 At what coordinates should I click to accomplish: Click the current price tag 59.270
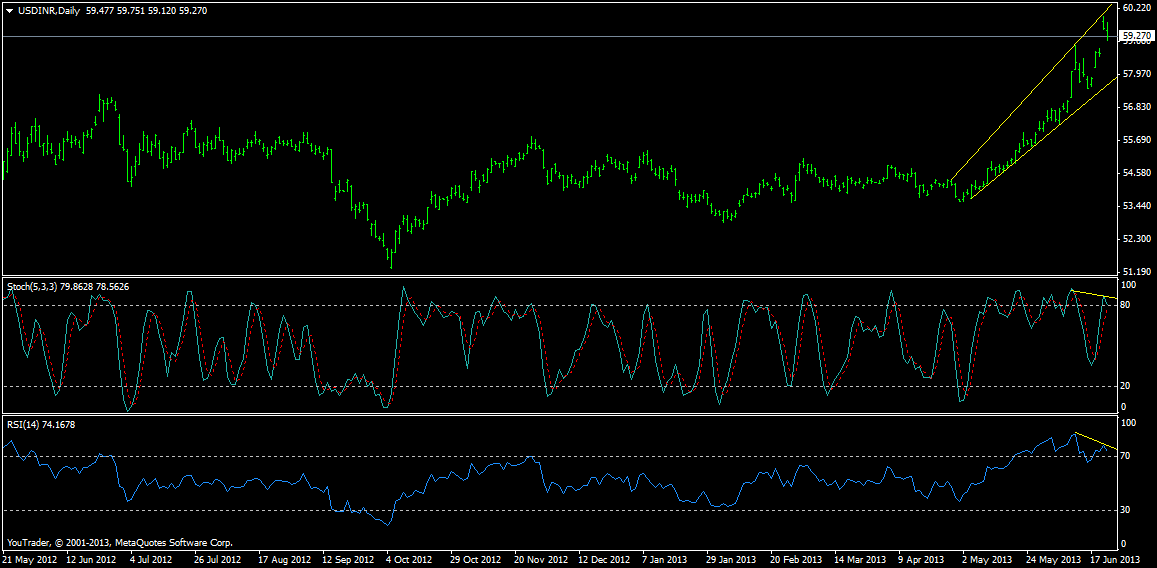pyautogui.click(x=1136, y=36)
